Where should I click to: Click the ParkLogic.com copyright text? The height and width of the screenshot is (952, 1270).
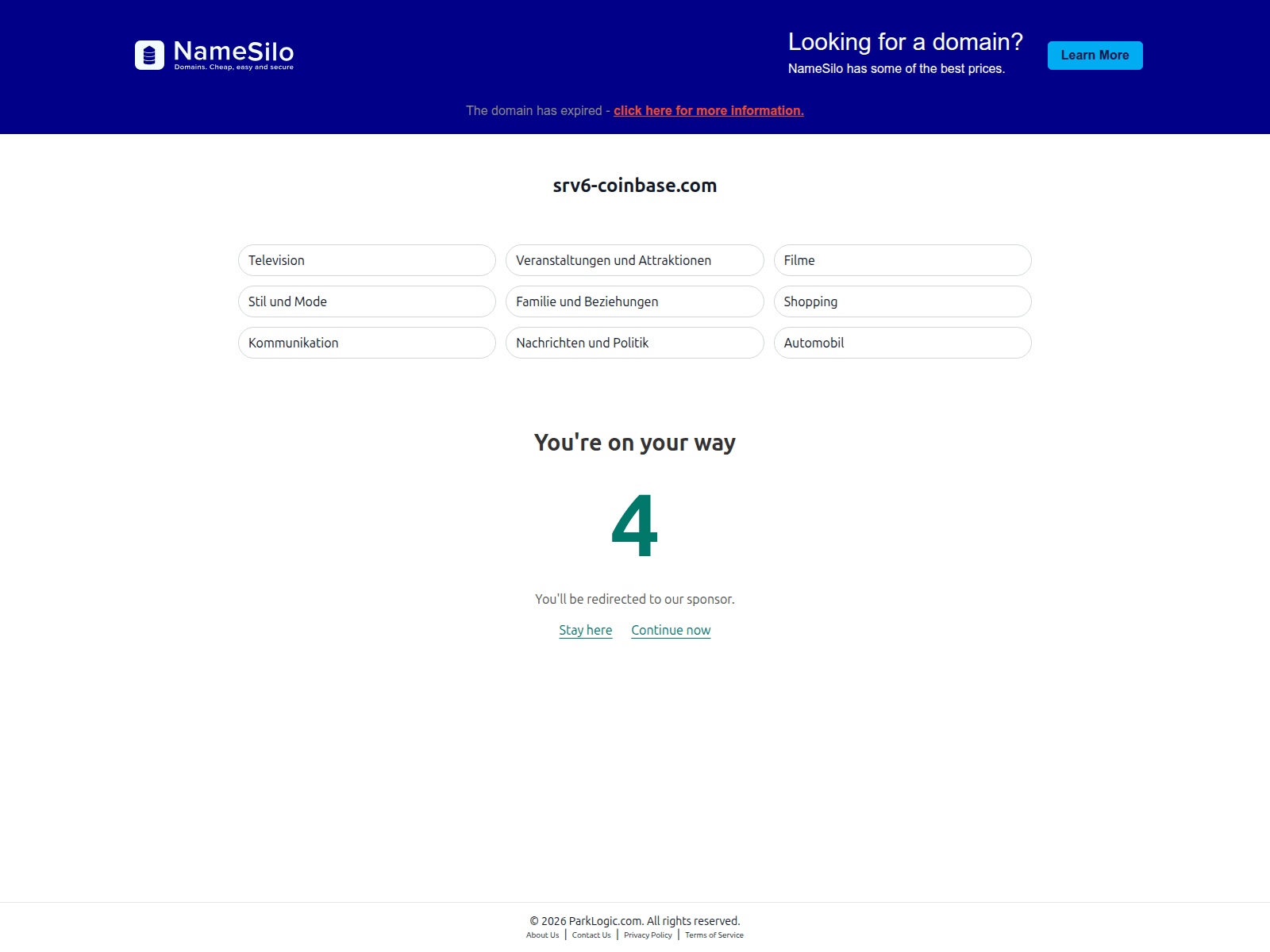click(x=635, y=921)
